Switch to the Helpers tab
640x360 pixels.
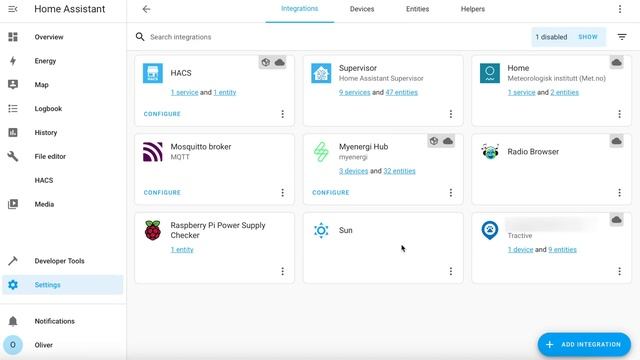(473, 9)
